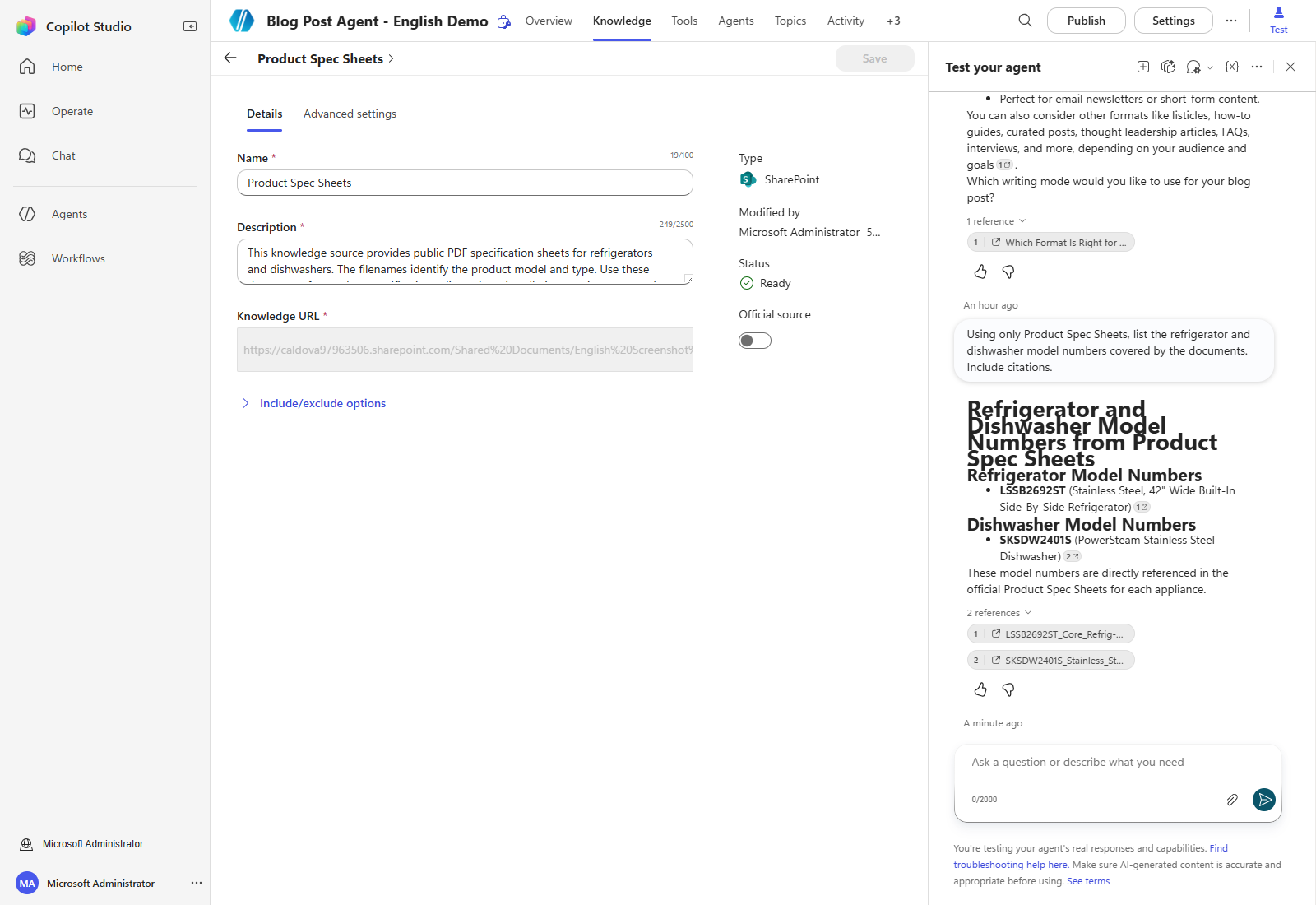Click the chat settings bubble icon
The image size is (1316, 905).
tap(1193, 67)
